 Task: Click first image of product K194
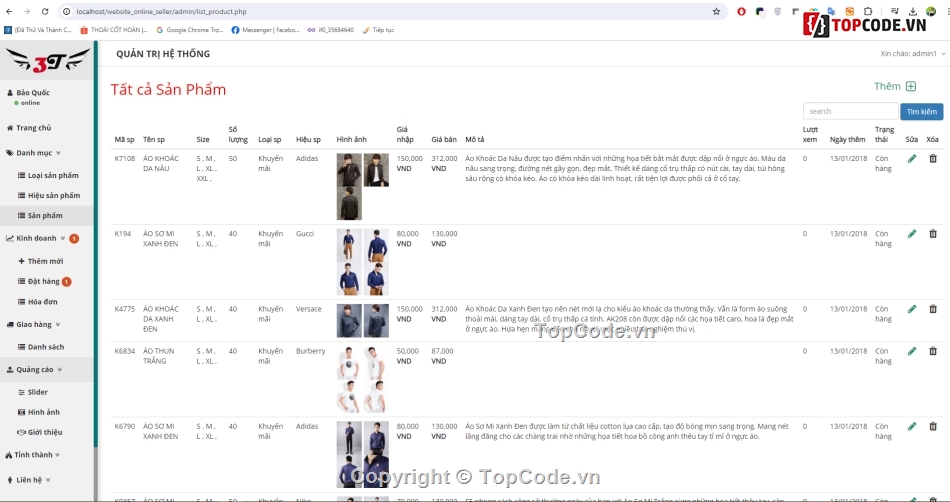[x=349, y=245]
